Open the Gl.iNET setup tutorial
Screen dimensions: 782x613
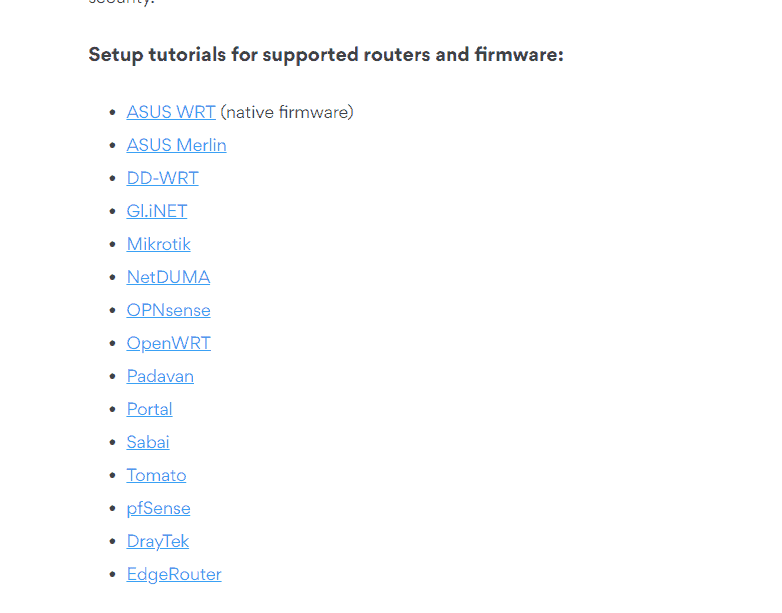pyautogui.click(x=157, y=211)
